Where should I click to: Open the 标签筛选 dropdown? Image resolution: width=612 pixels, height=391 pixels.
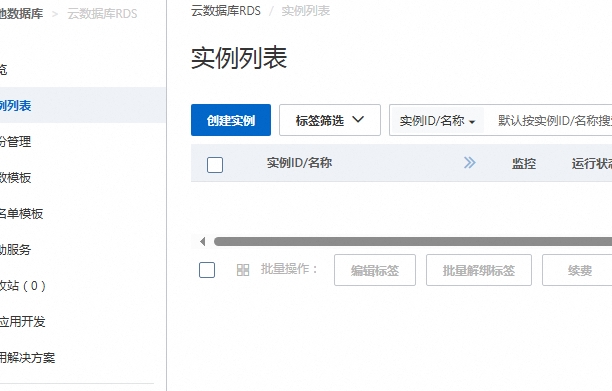[330, 120]
